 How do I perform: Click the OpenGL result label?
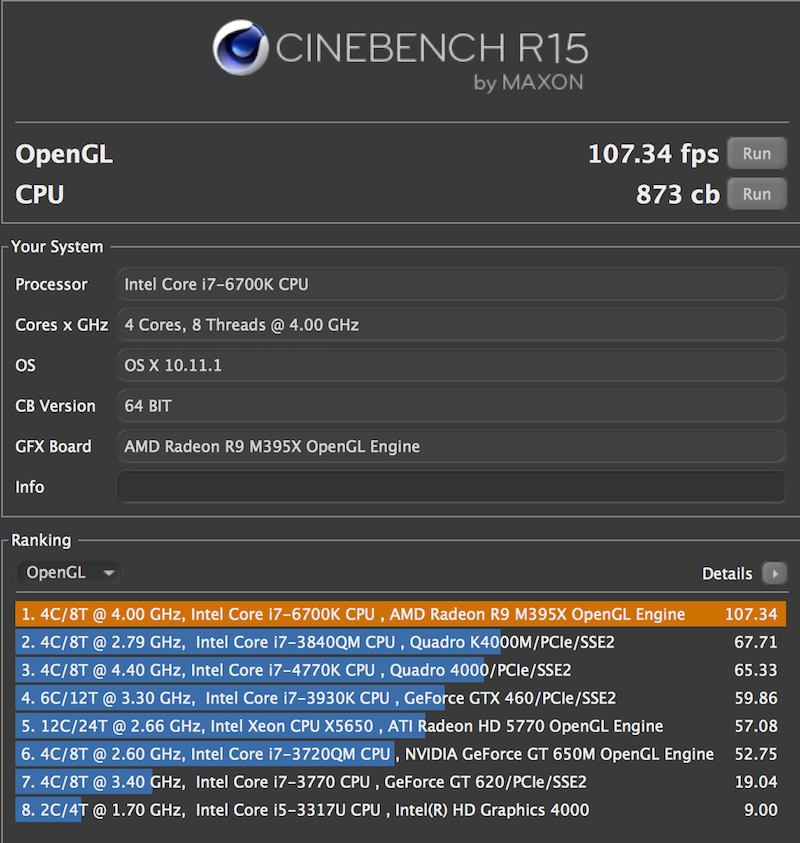click(x=64, y=155)
